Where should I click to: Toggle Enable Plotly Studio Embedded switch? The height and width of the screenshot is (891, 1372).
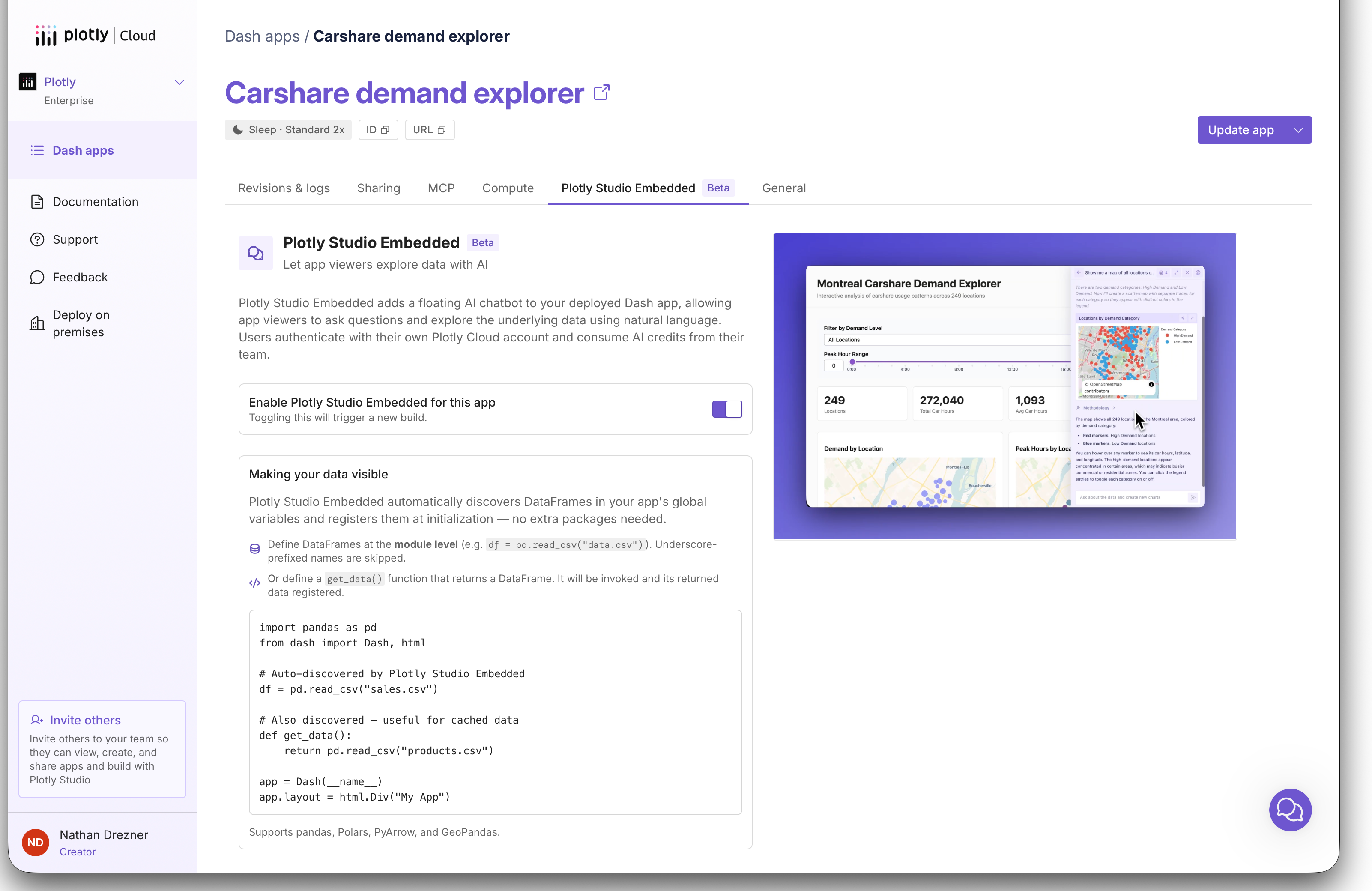coord(727,409)
